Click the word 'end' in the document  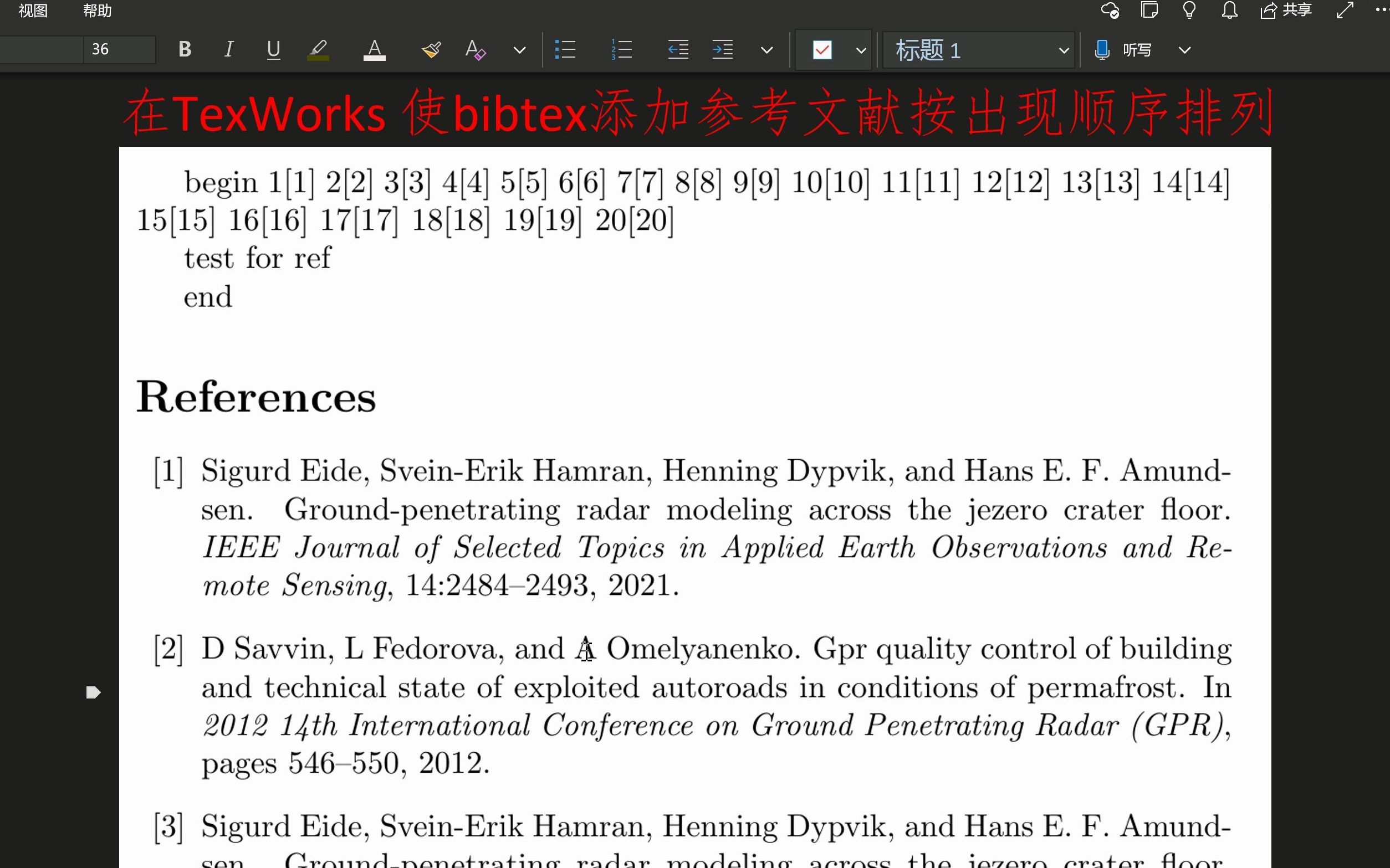click(x=208, y=297)
